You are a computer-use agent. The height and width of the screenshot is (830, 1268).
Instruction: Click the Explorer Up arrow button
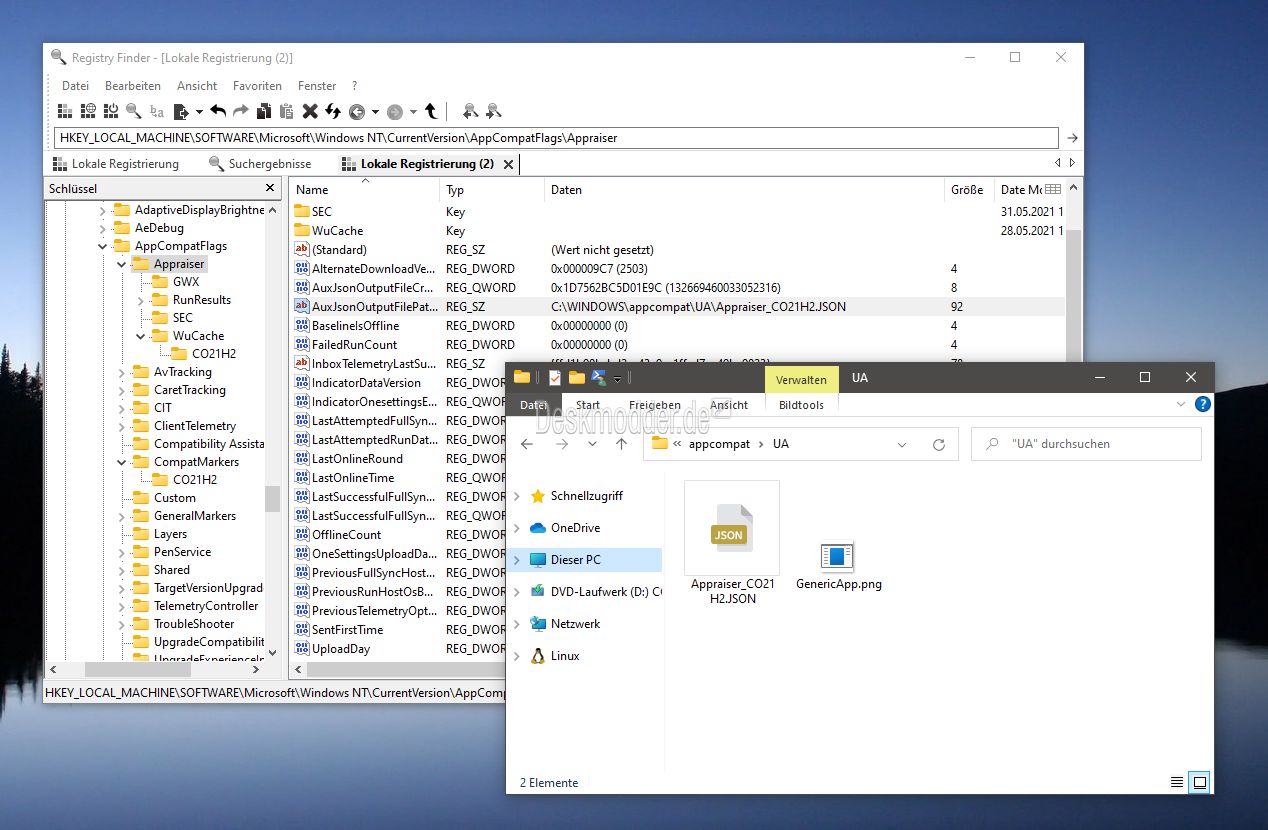[621, 444]
